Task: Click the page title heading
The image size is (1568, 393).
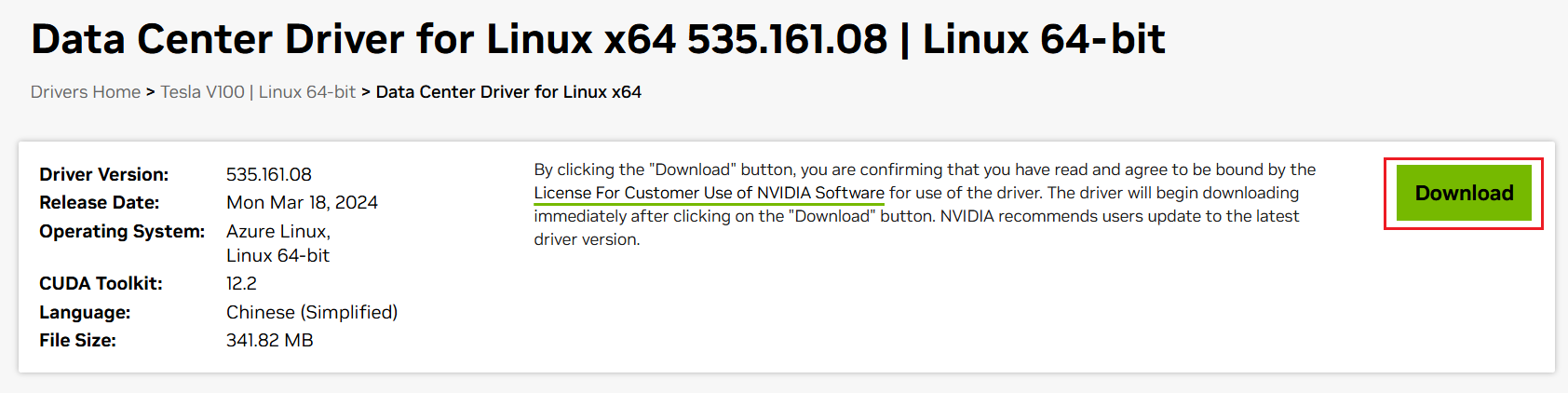Action: (x=598, y=39)
